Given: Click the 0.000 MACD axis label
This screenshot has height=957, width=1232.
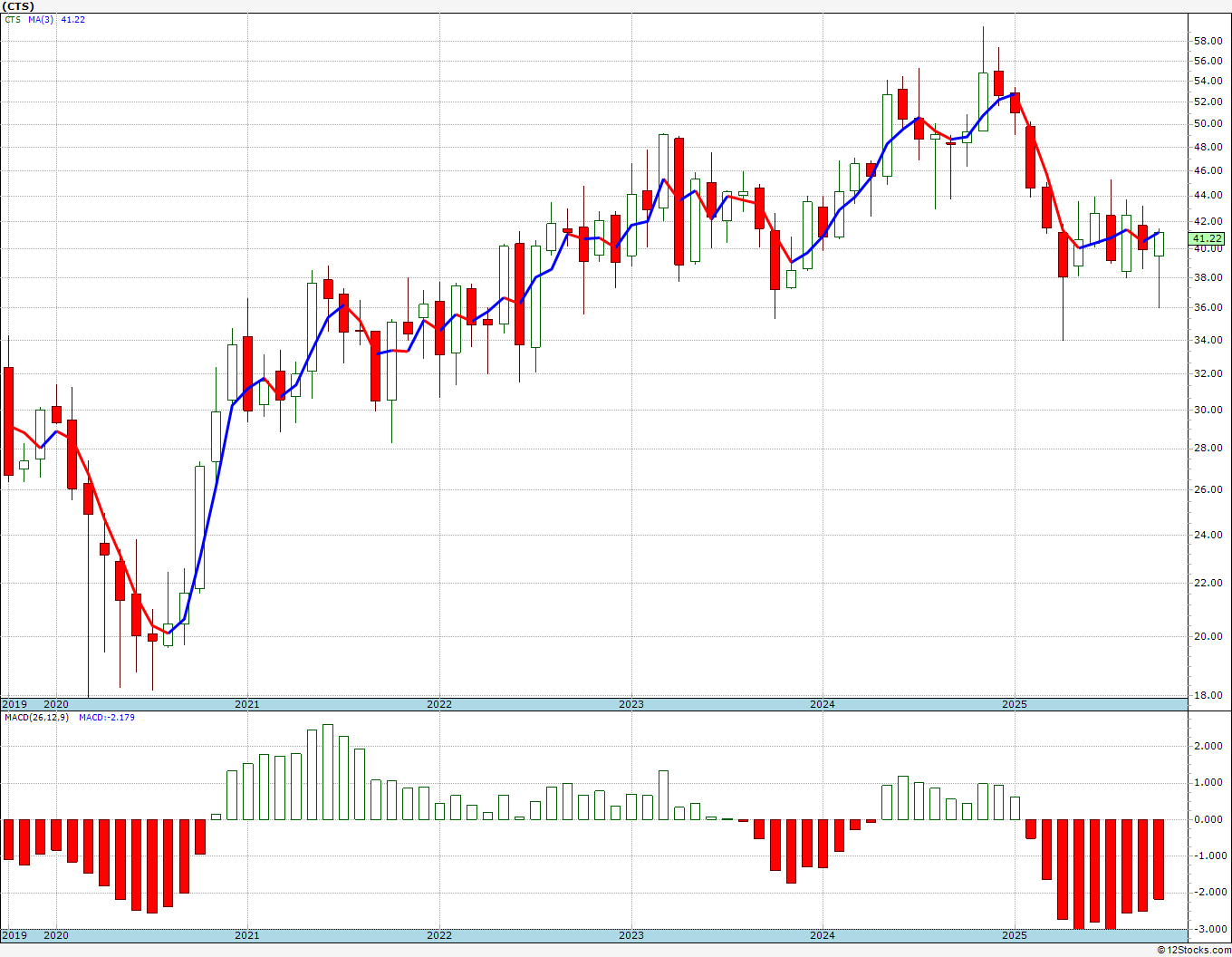Looking at the screenshot, I should click(1209, 820).
